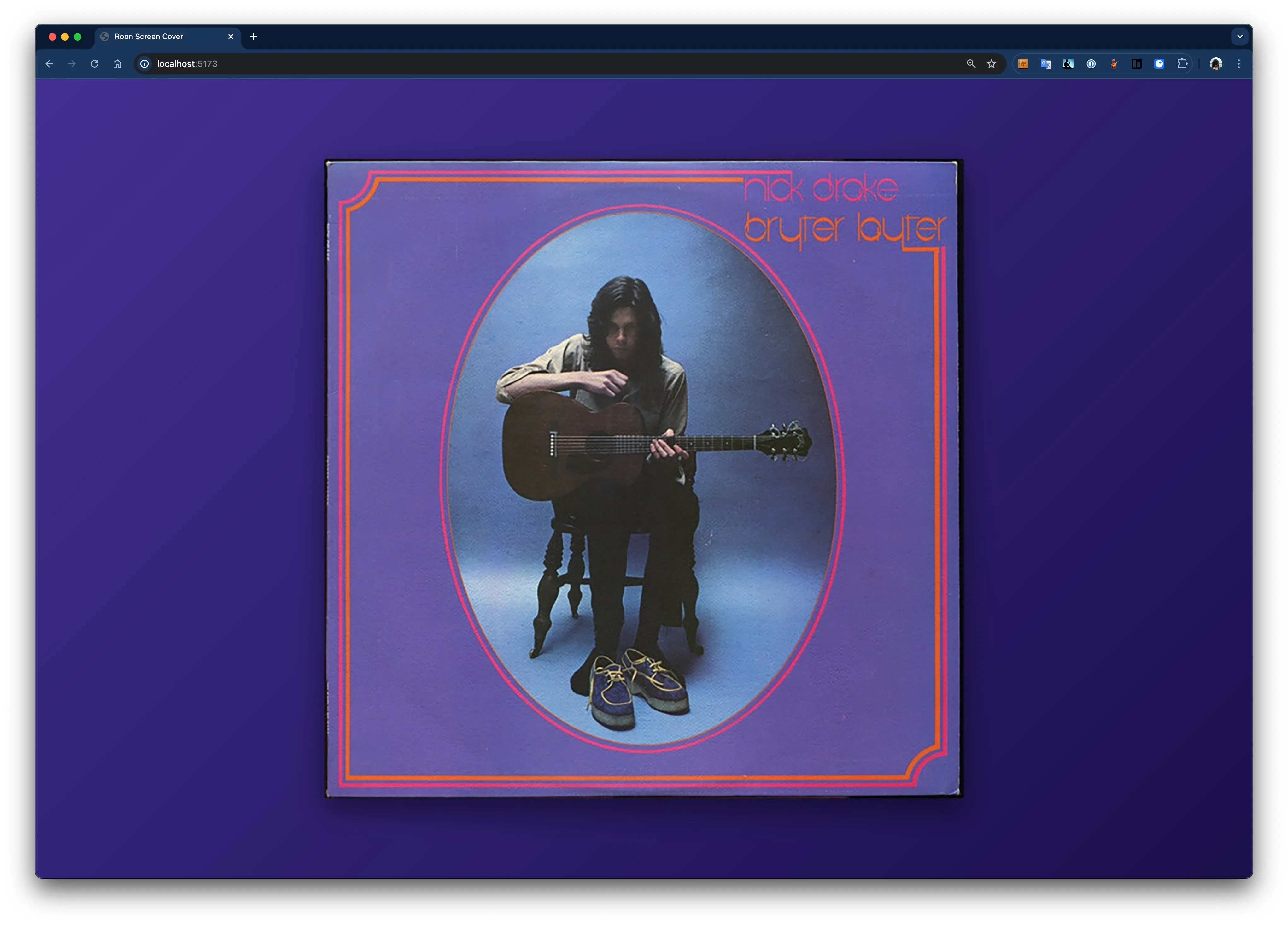Maximize the browser window with green button
Image resolution: width=1288 pixels, height=925 pixels.
(x=78, y=37)
